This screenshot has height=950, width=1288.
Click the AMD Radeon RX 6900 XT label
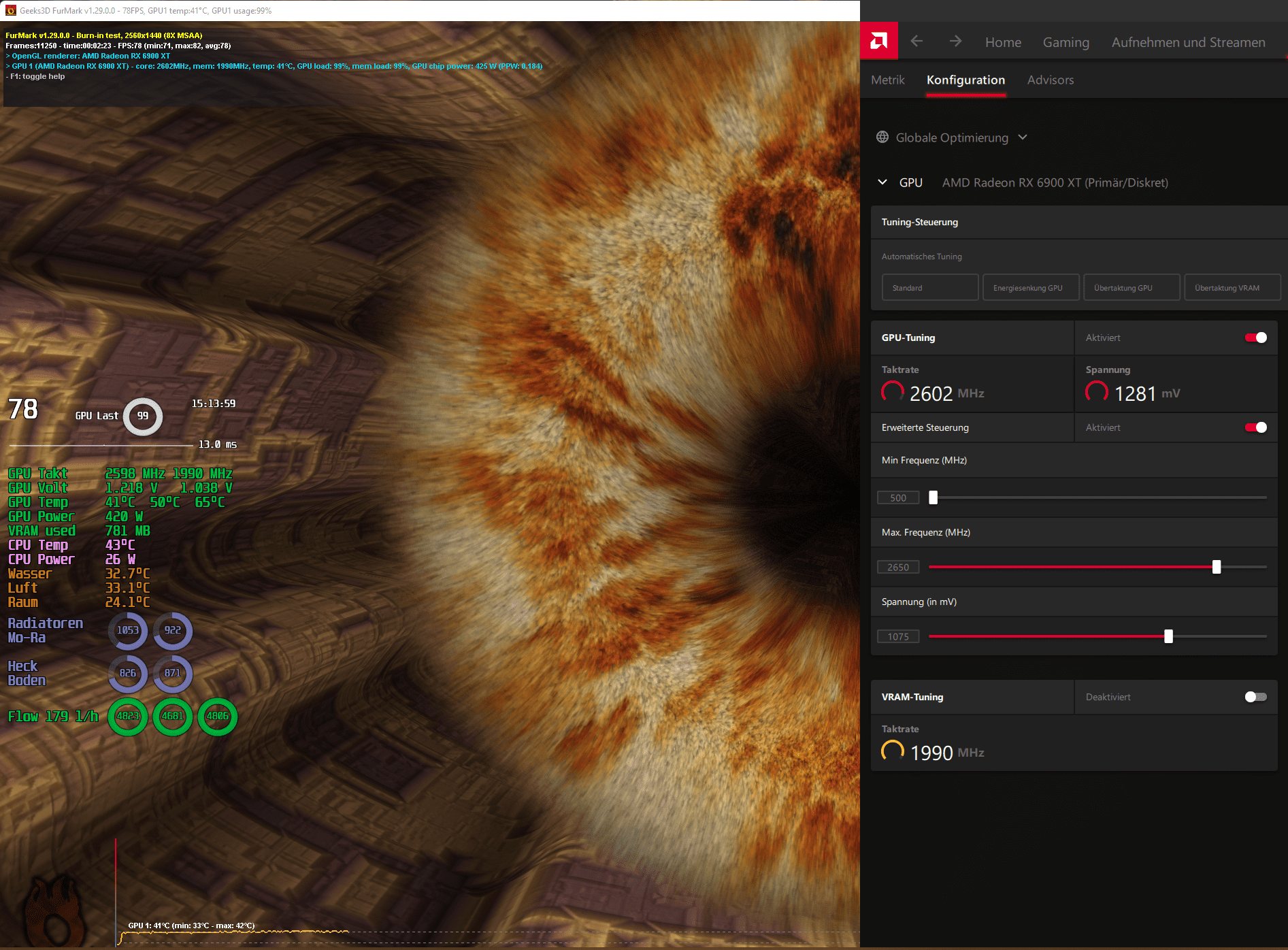tap(1055, 182)
